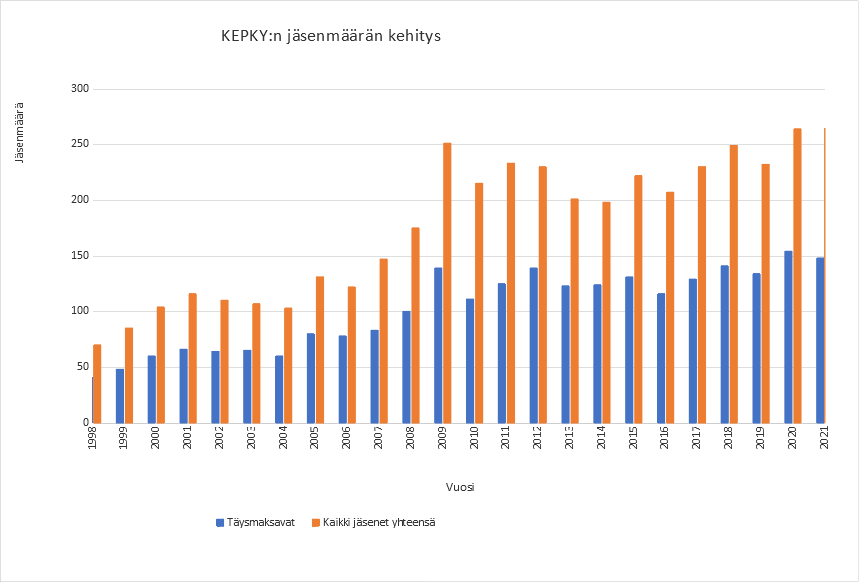859x582 pixels.
Task: Select the orange bar for 1999
Action: [x=129, y=375]
